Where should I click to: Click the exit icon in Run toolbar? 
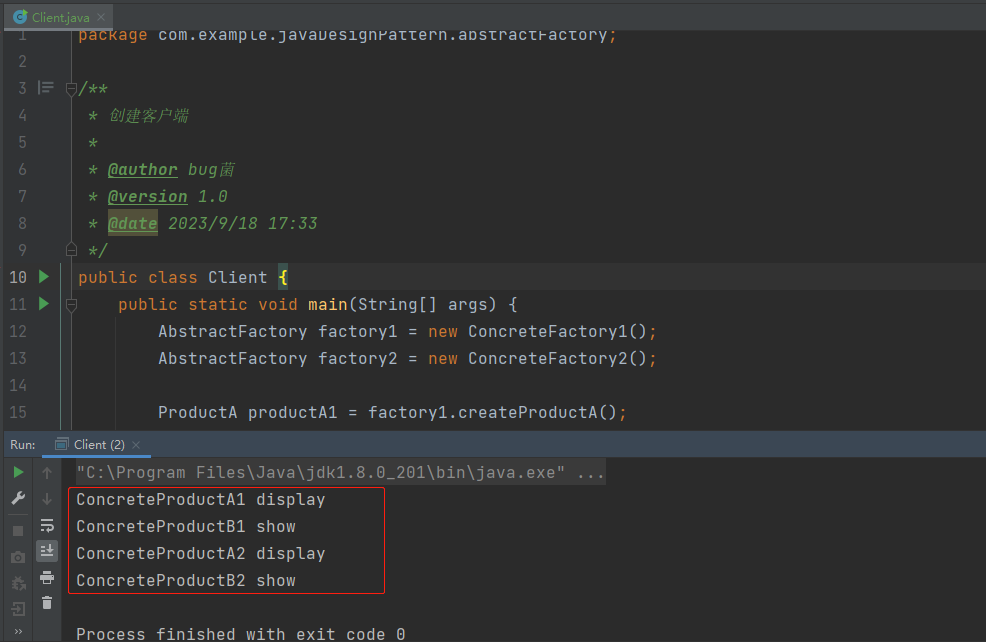18,609
